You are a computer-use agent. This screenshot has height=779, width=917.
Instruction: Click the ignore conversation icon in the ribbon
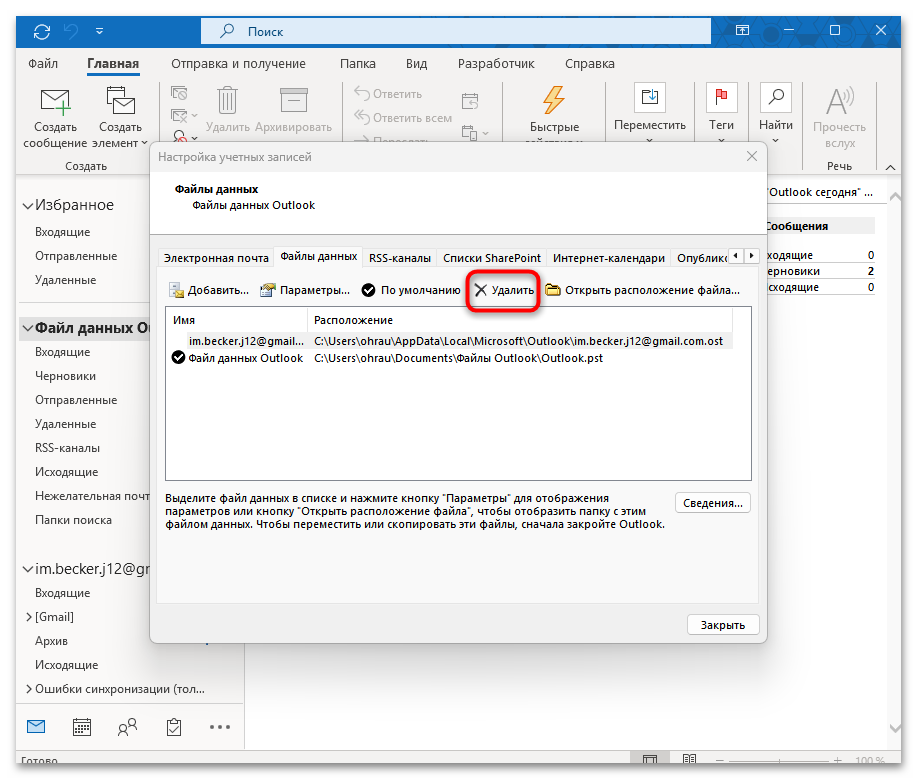pos(179,93)
